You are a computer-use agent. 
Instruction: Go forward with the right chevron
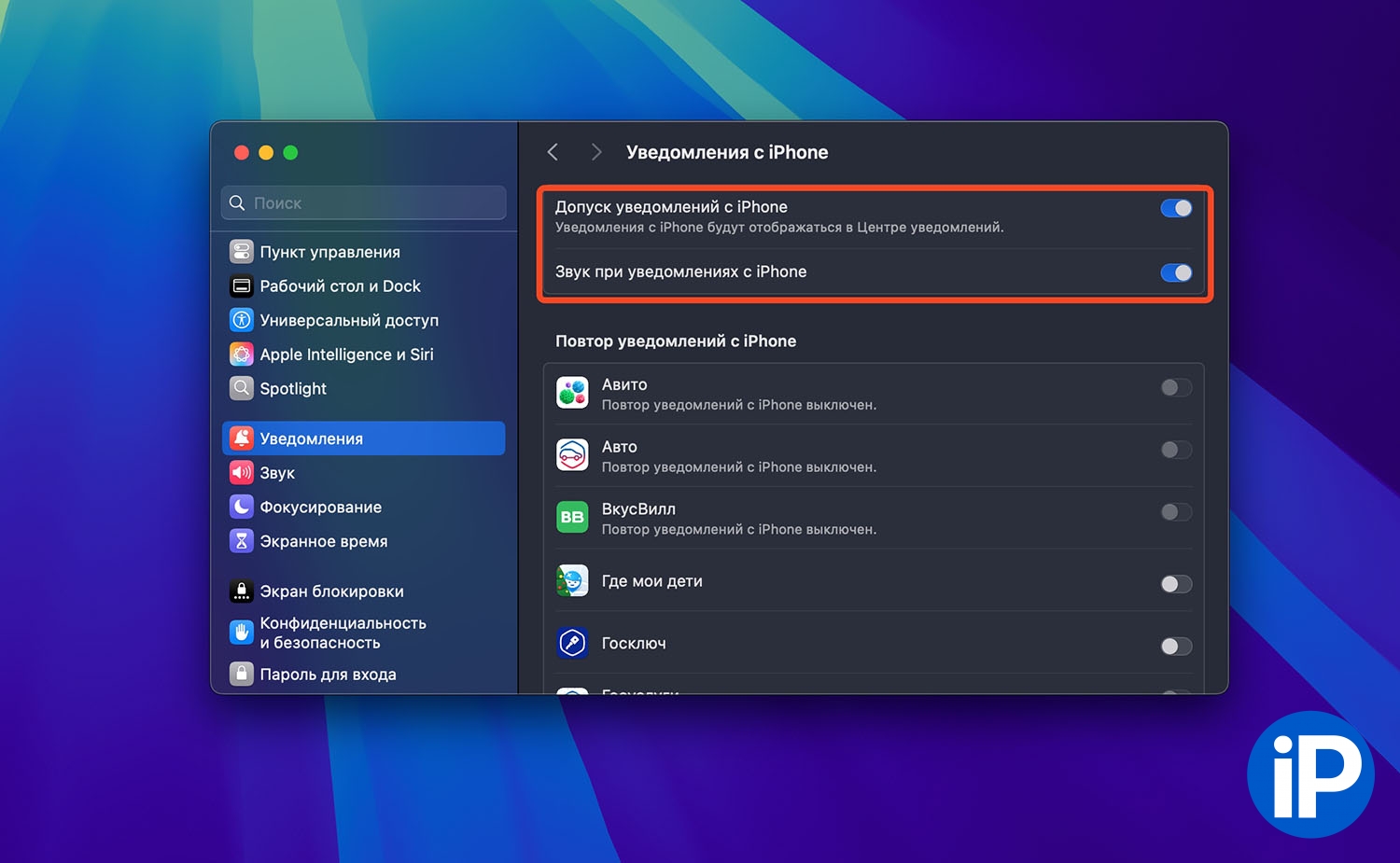tap(596, 152)
